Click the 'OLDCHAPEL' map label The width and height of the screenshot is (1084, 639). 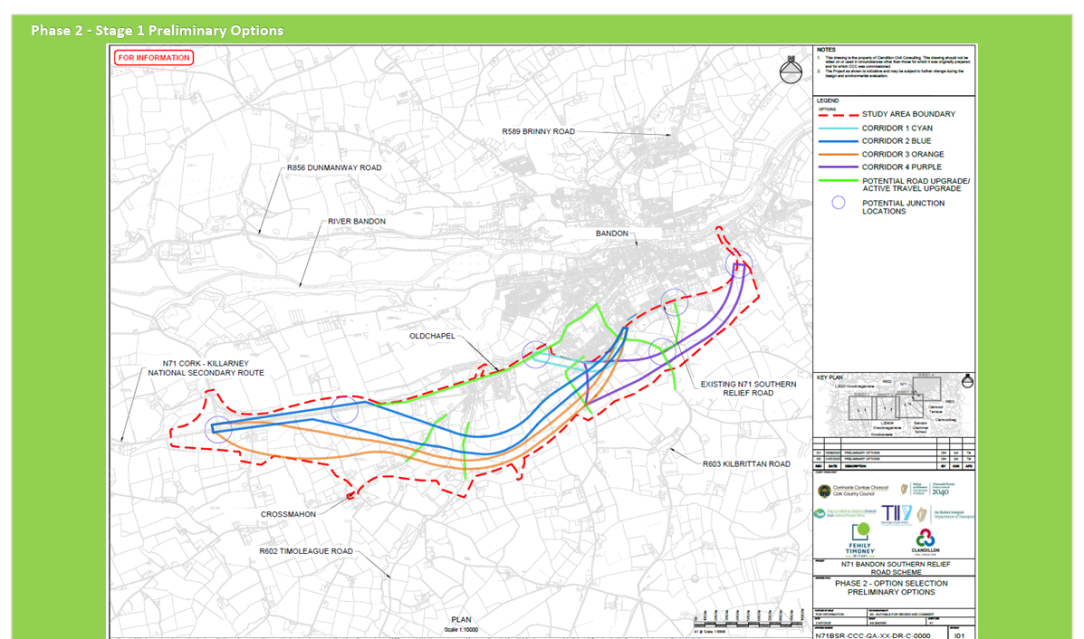(x=432, y=336)
